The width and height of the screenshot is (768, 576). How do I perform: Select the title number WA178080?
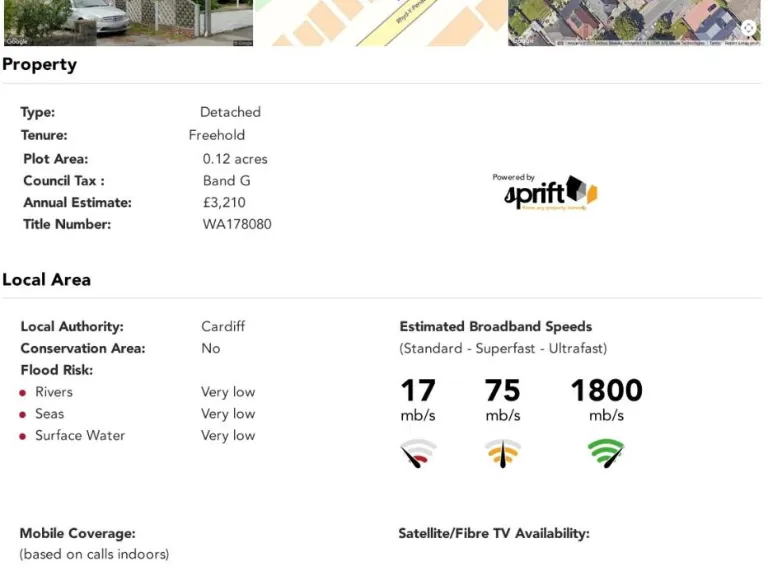coord(237,225)
